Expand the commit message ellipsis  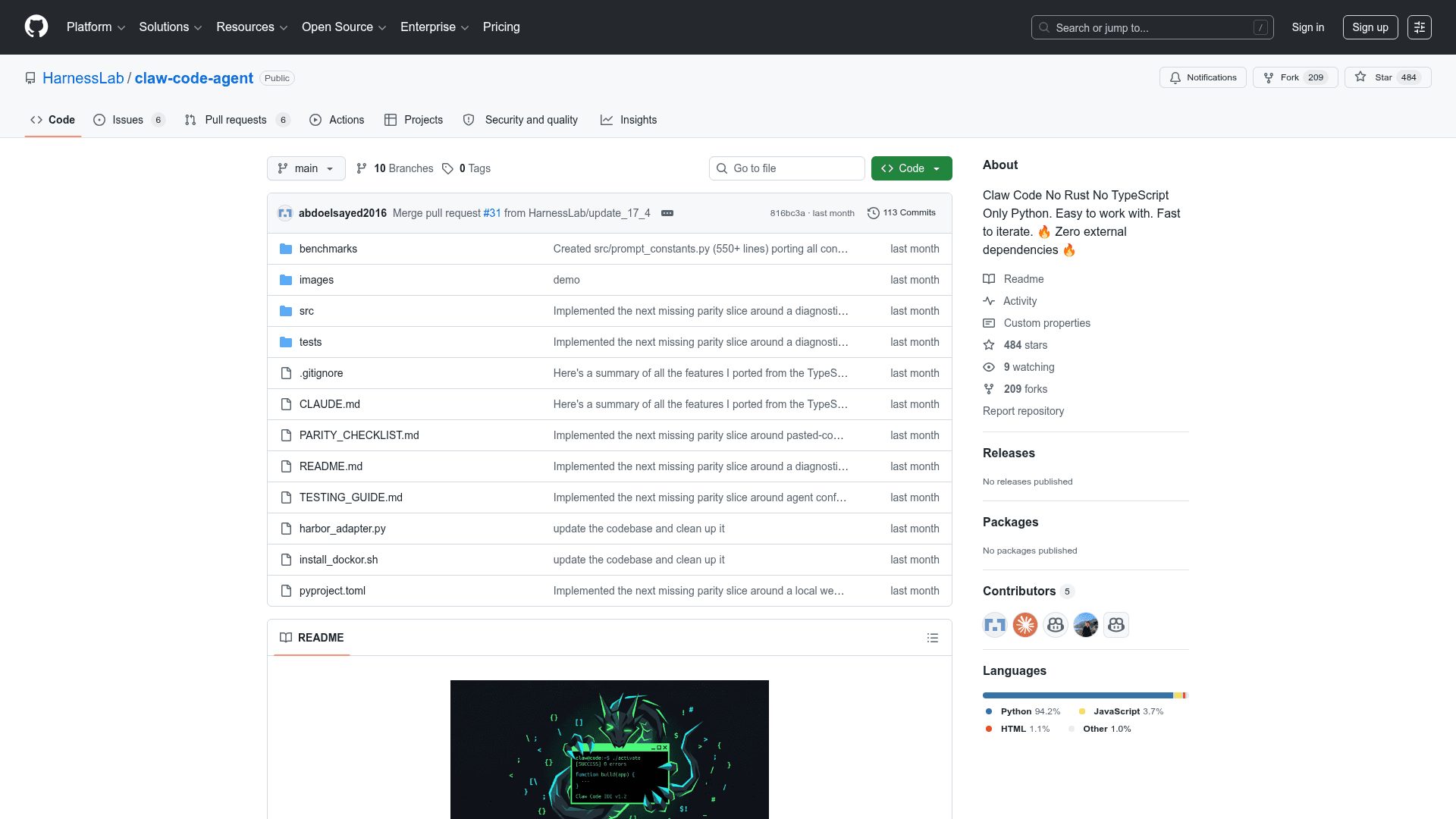667,213
